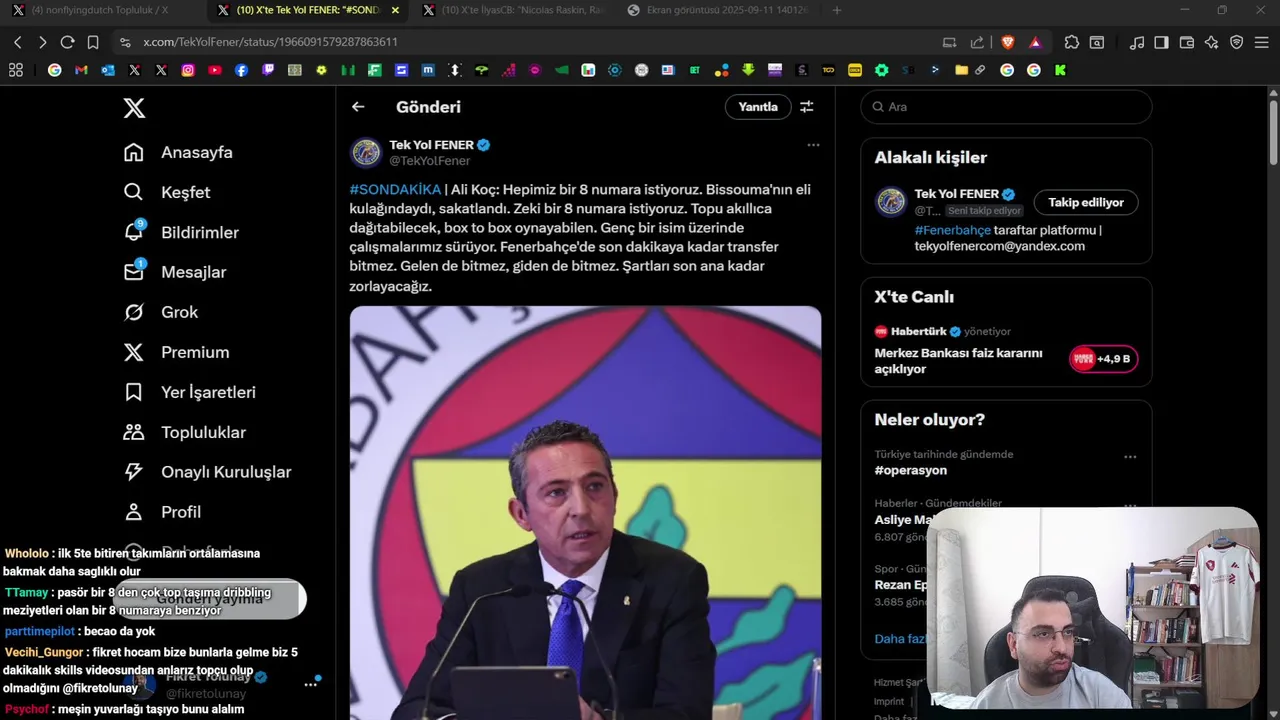The image size is (1280, 720).
Task: Open the Kick bookmark
Action: tap(1060, 70)
